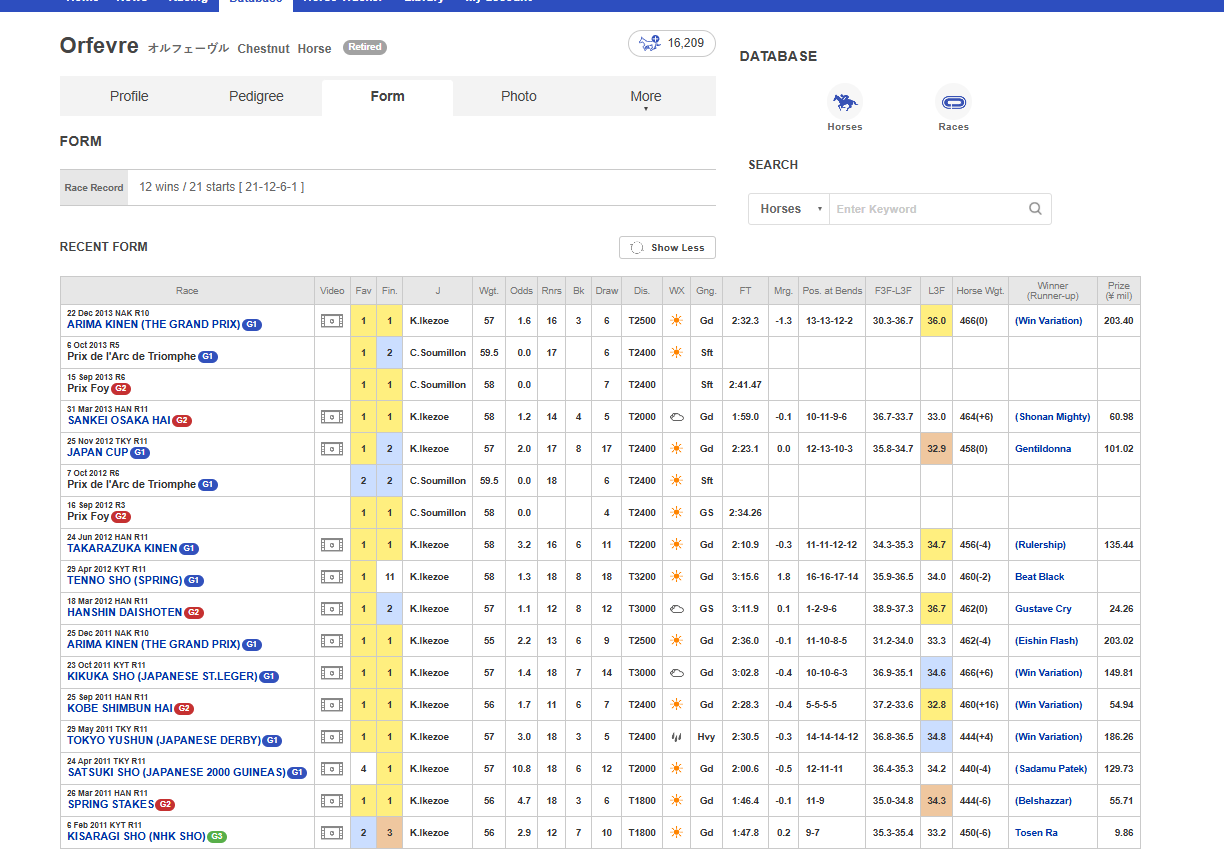This screenshot has width=1224, height=849.
Task: Open the Spring Stakes race link
Action: 110,805
